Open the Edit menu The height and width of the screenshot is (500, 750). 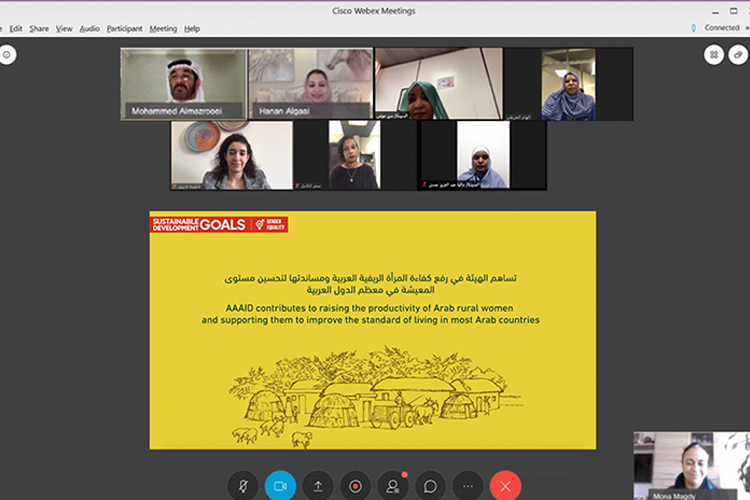coord(16,29)
